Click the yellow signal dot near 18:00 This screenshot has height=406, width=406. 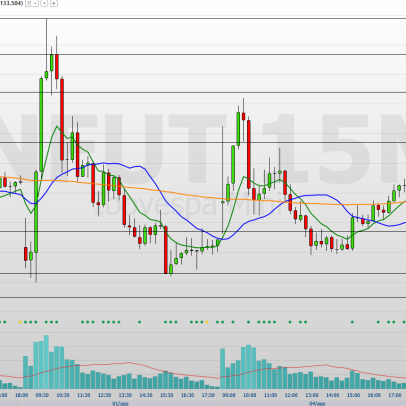pyautogui.click(x=20, y=322)
